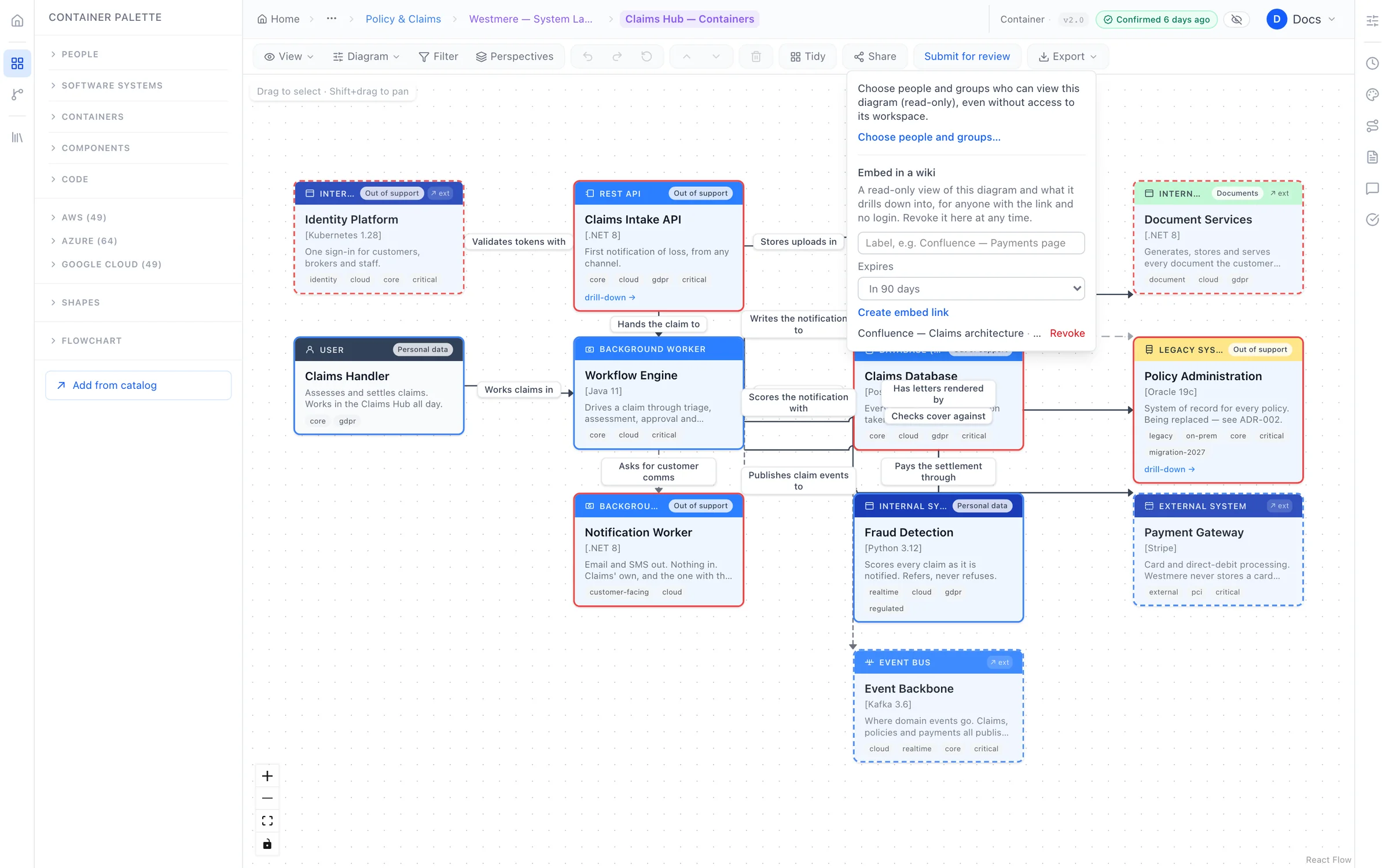
Task: Click the move down chevron icon
Action: click(716, 56)
